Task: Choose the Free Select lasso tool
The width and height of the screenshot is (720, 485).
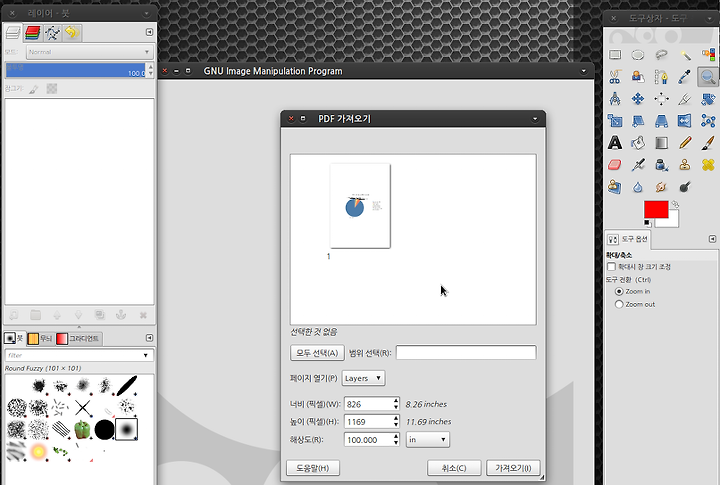Action: pos(661,55)
